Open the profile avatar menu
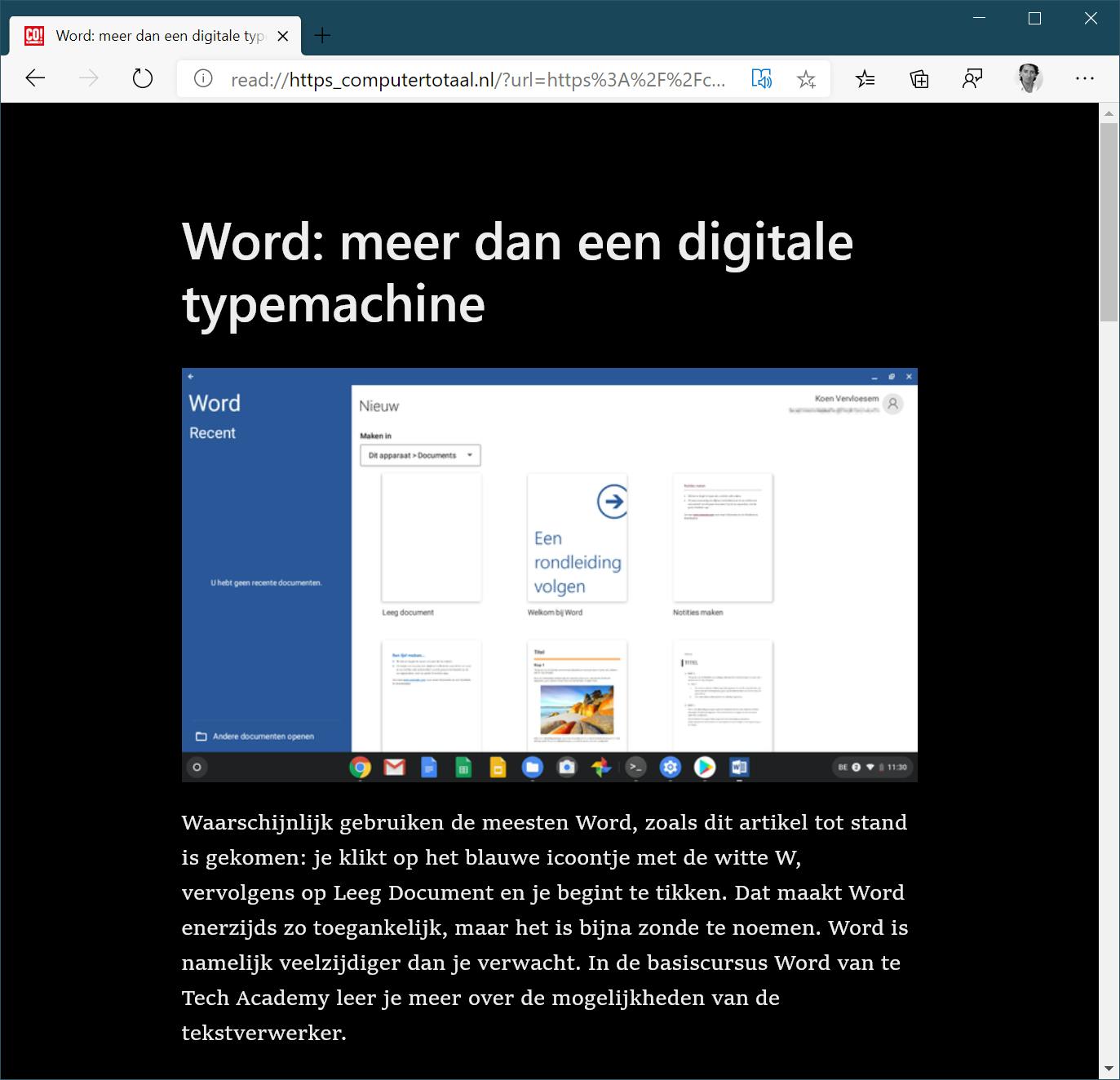 point(1030,78)
